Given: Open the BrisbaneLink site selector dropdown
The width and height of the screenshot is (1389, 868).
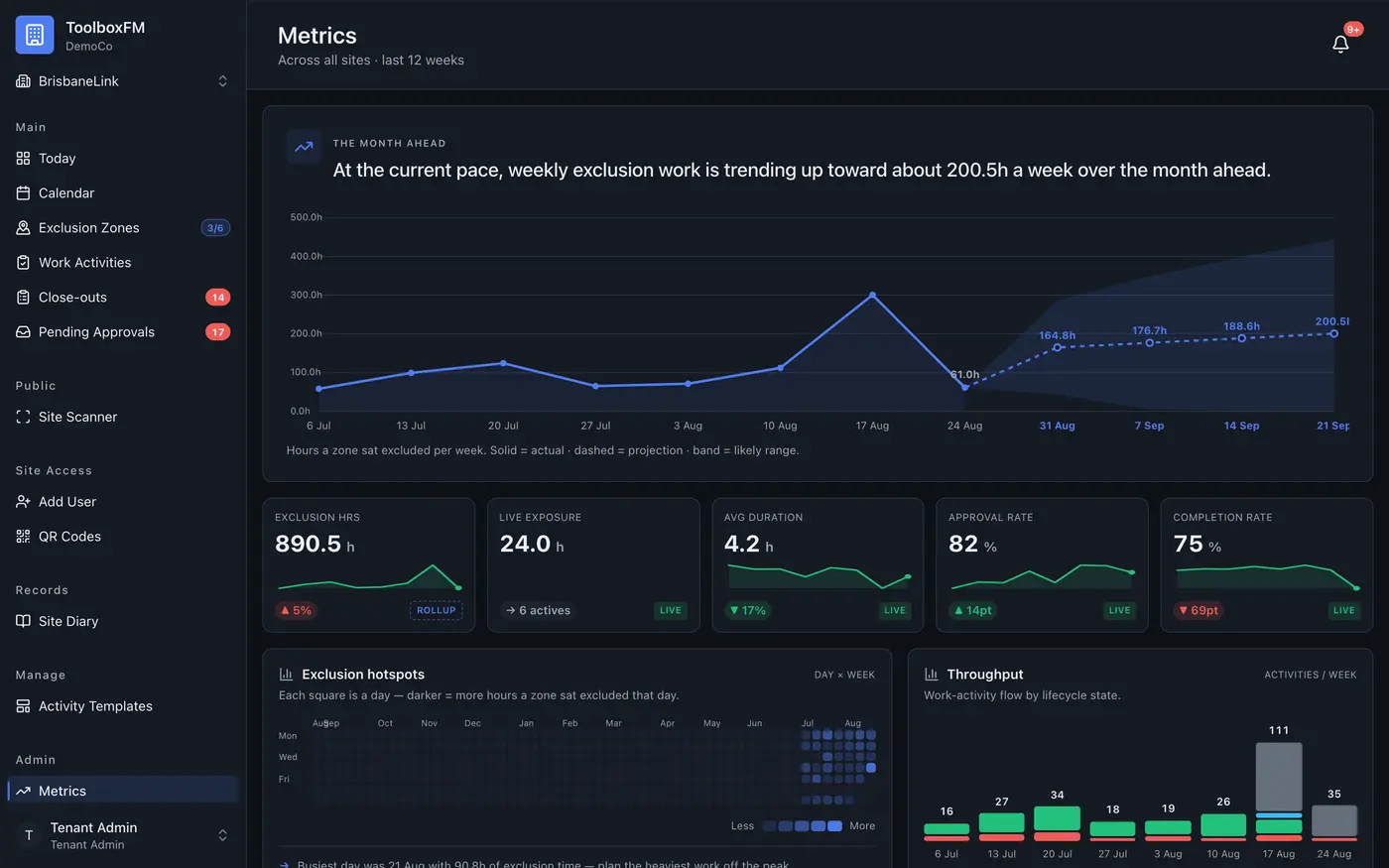Looking at the screenshot, I should coord(123,81).
